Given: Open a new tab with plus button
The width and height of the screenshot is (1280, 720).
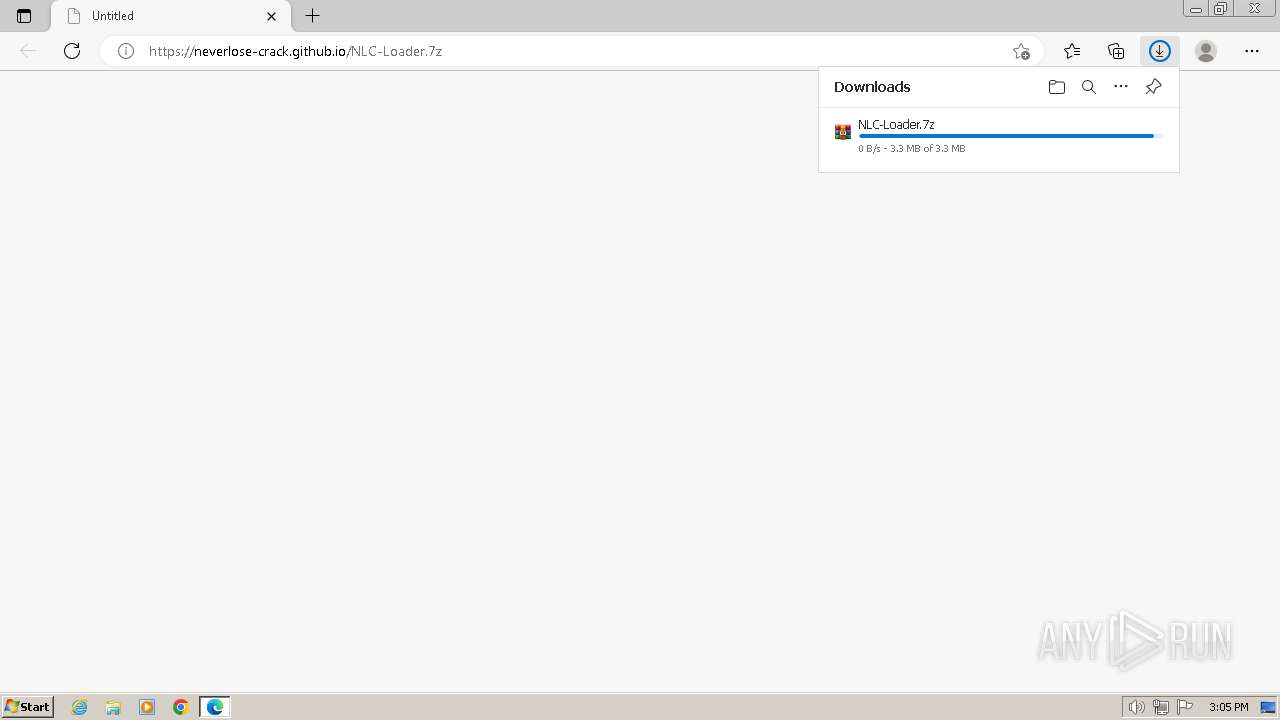Looking at the screenshot, I should point(313,16).
